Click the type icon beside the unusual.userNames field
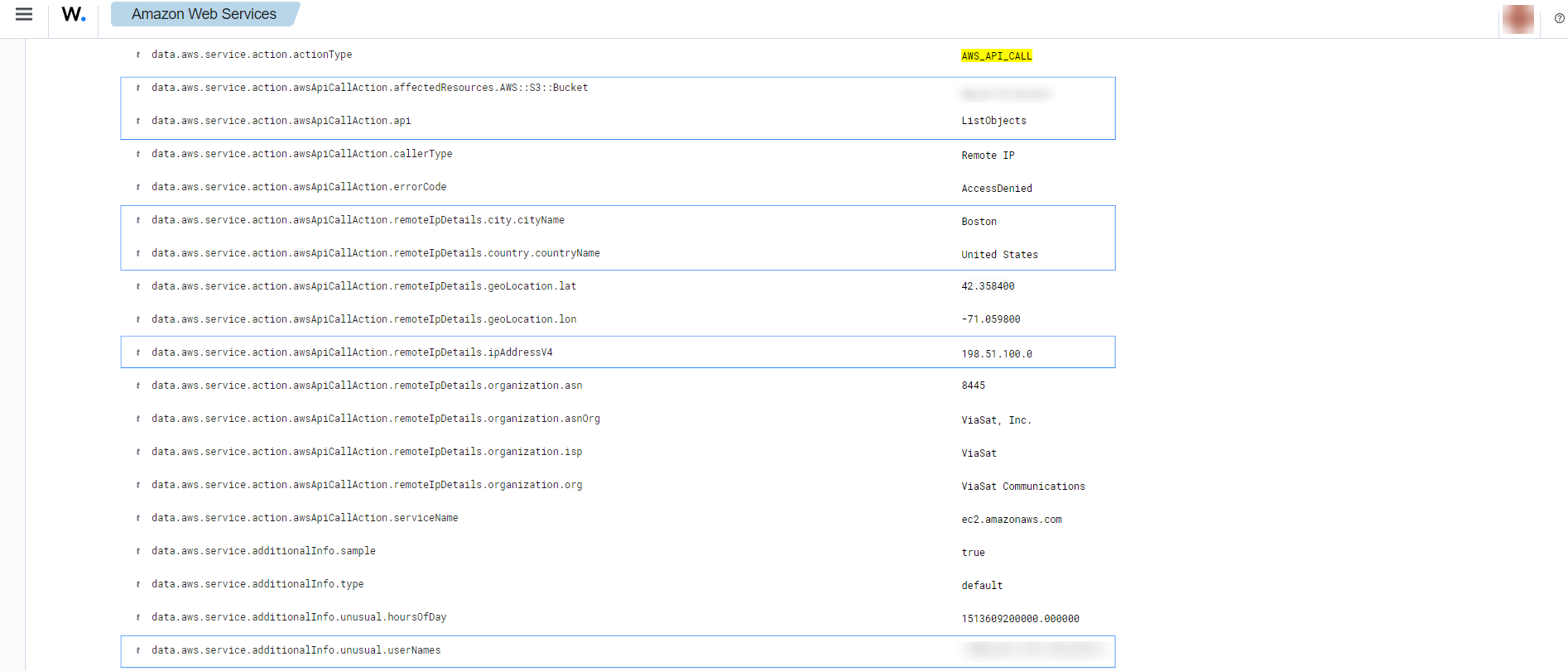 [137, 650]
